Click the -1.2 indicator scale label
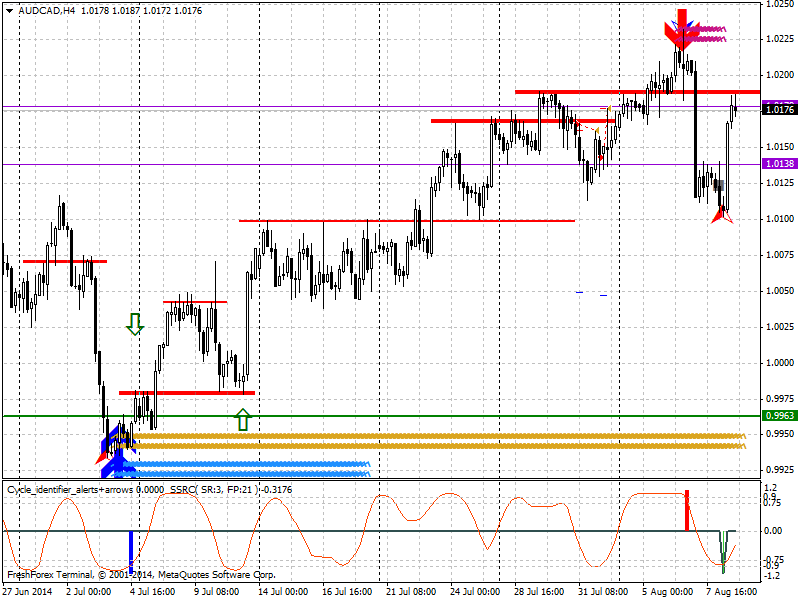The image size is (800, 600). (770, 576)
